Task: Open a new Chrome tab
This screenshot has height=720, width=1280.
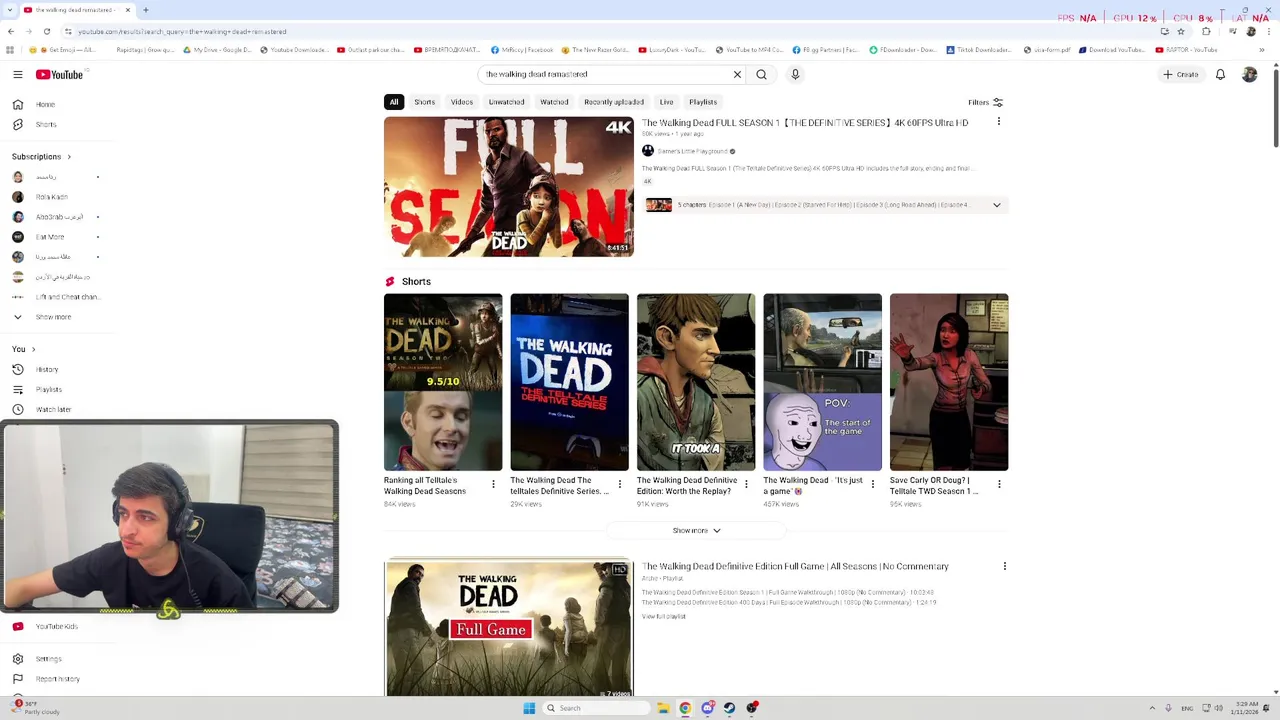Action: pos(145,10)
